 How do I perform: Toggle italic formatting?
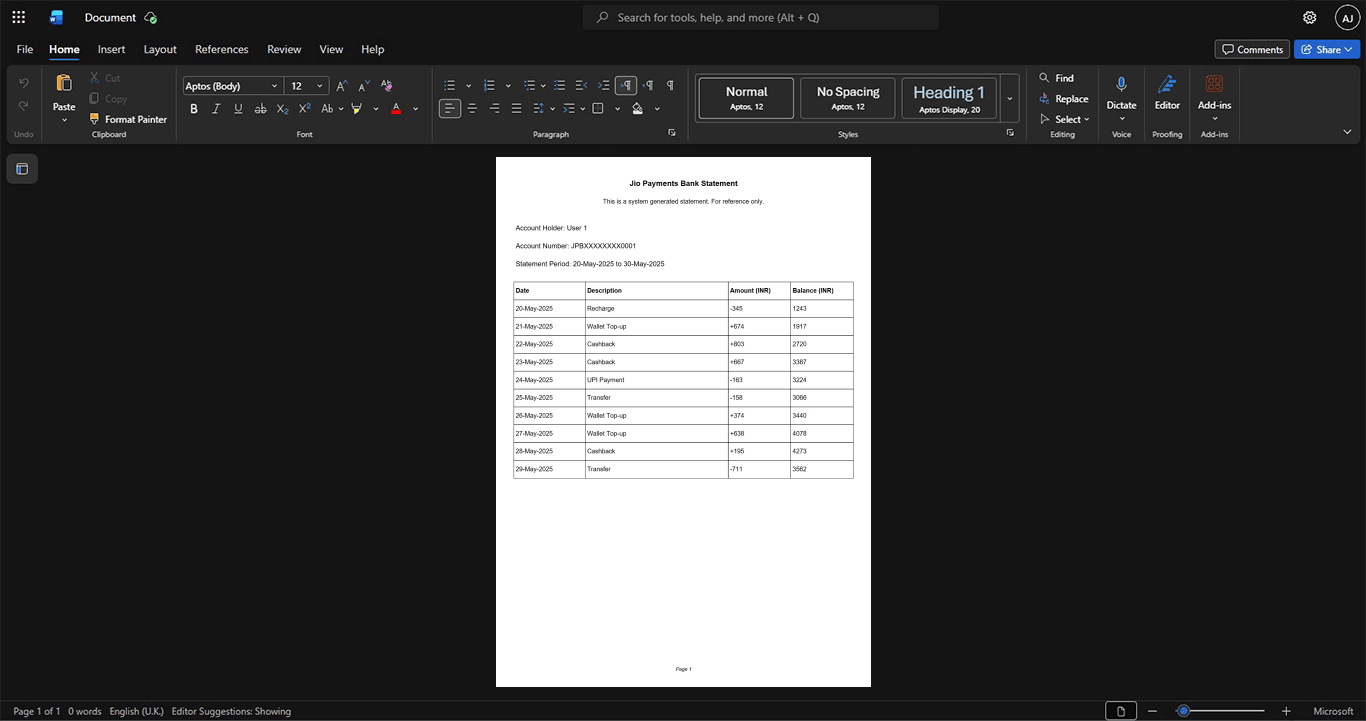[x=216, y=109]
